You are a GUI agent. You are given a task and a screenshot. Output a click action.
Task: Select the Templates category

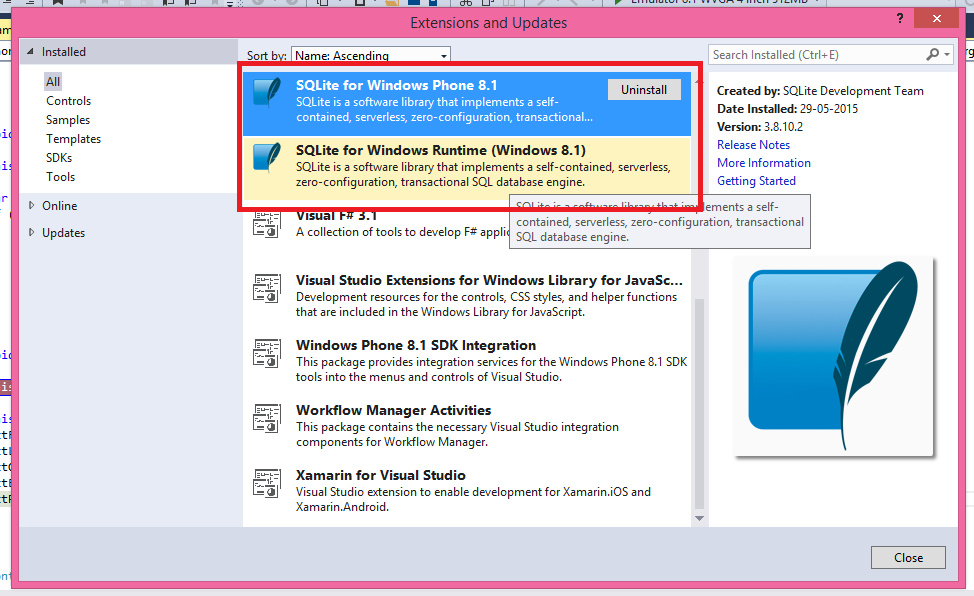coord(73,139)
